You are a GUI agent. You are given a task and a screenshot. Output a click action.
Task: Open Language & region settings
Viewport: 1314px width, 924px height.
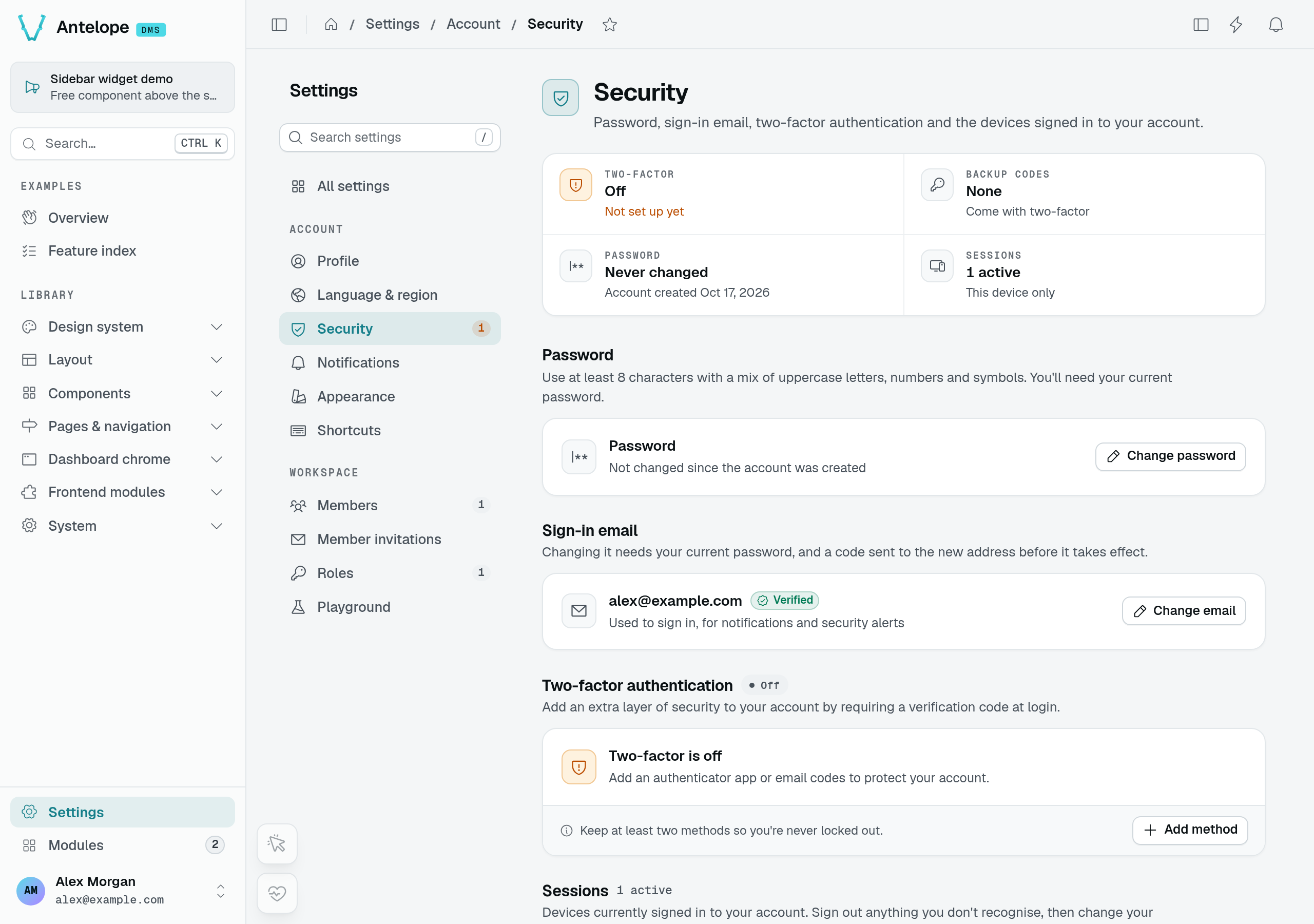(390, 295)
